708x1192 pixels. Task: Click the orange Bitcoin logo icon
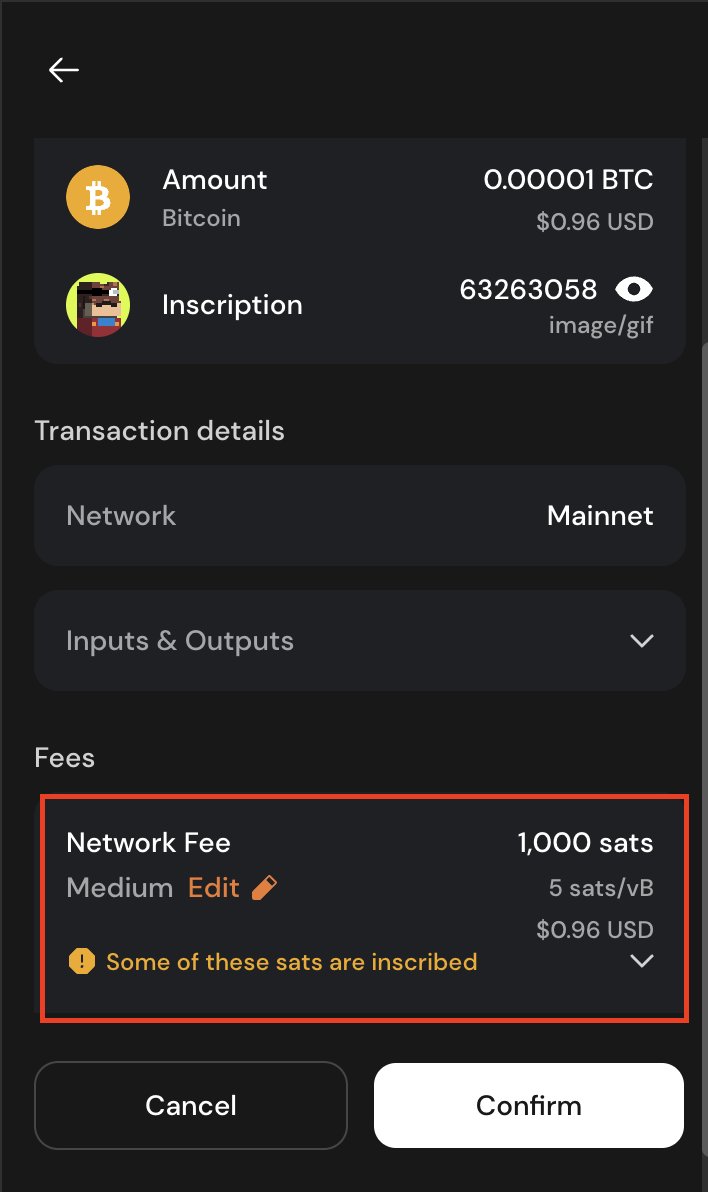(x=98, y=197)
